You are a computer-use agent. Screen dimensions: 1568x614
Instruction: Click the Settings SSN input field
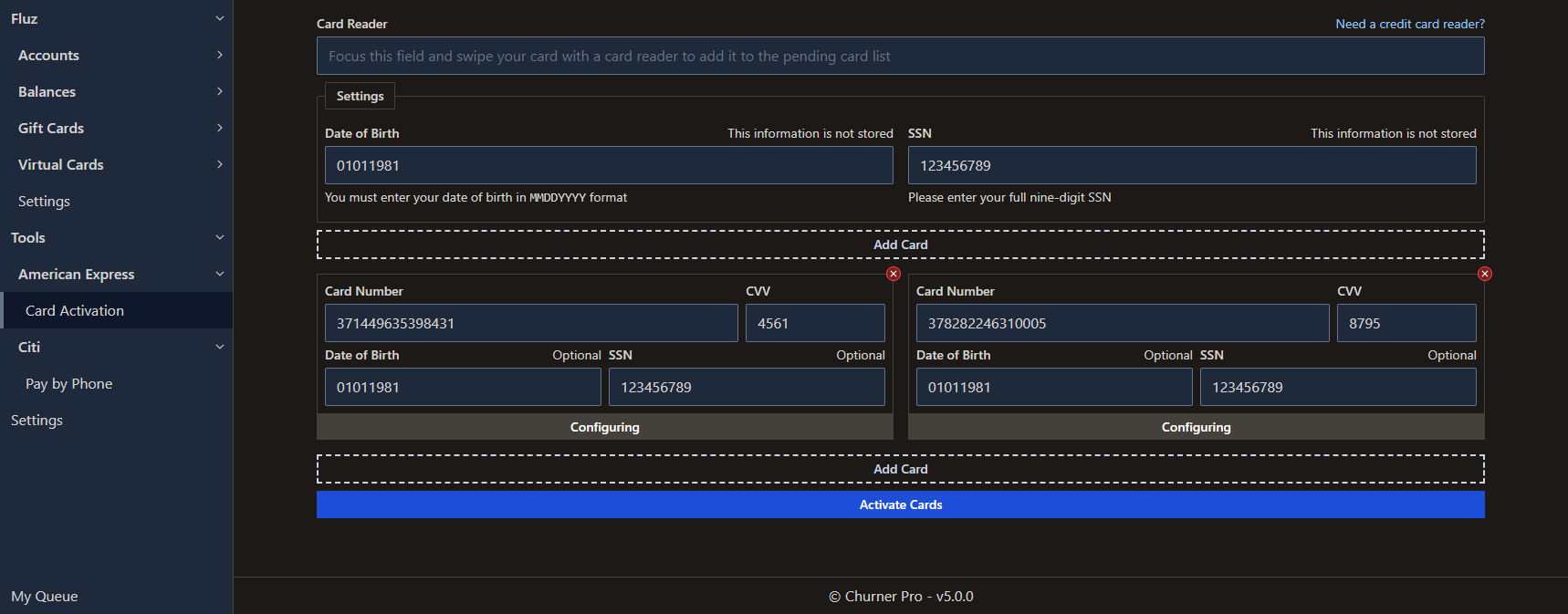(x=1191, y=165)
